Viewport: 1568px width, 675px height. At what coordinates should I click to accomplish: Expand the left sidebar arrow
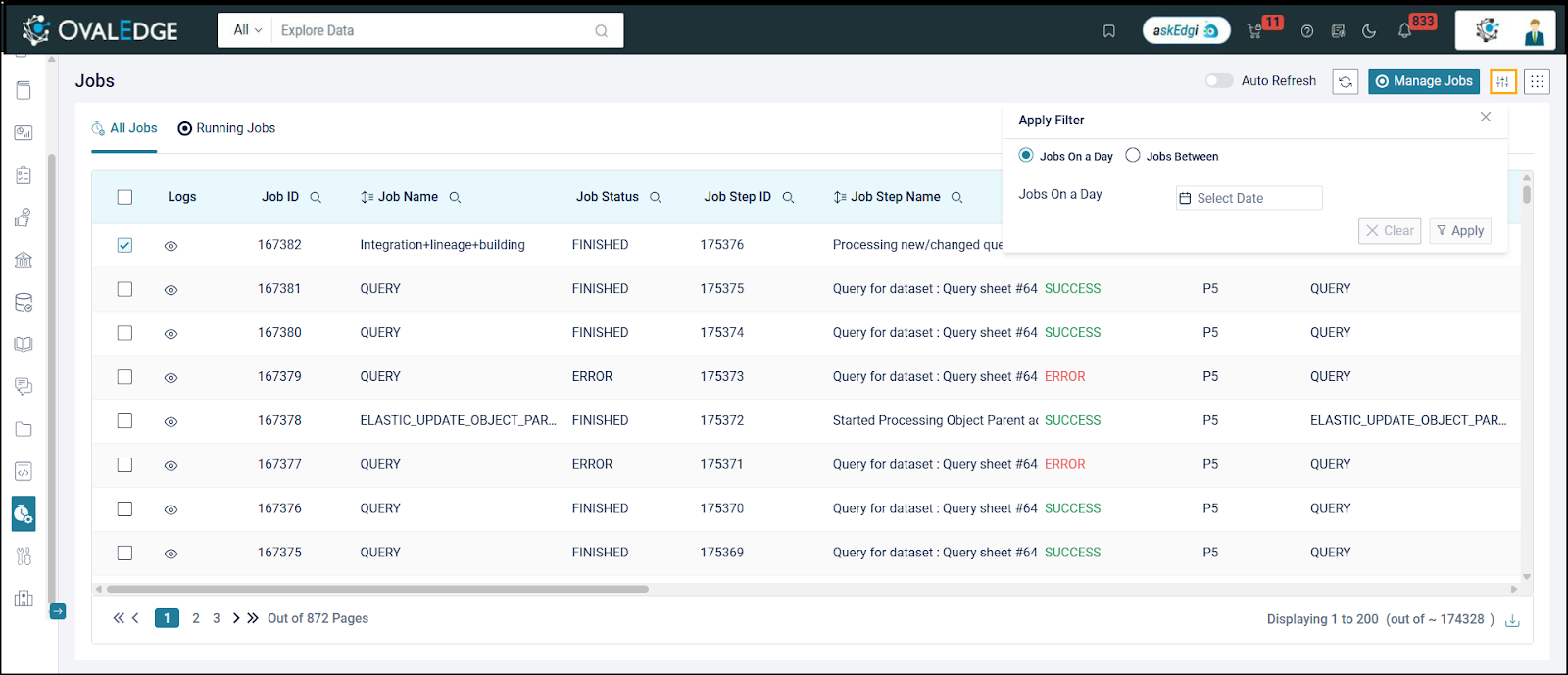click(58, 611)
